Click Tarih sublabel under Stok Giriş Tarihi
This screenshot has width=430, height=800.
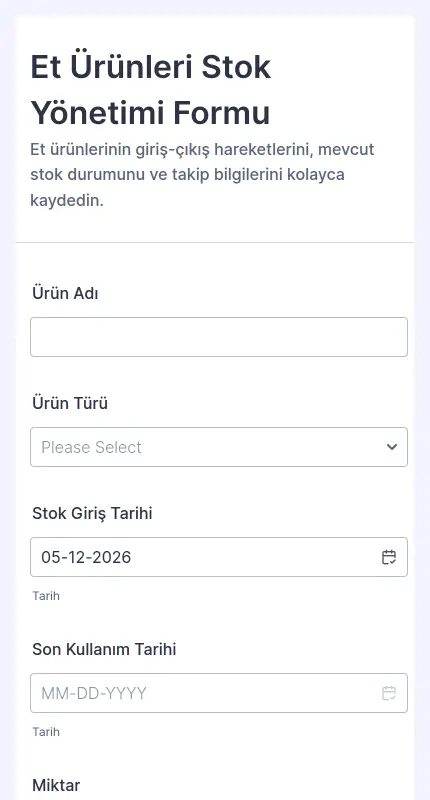(x=46, y=596)
